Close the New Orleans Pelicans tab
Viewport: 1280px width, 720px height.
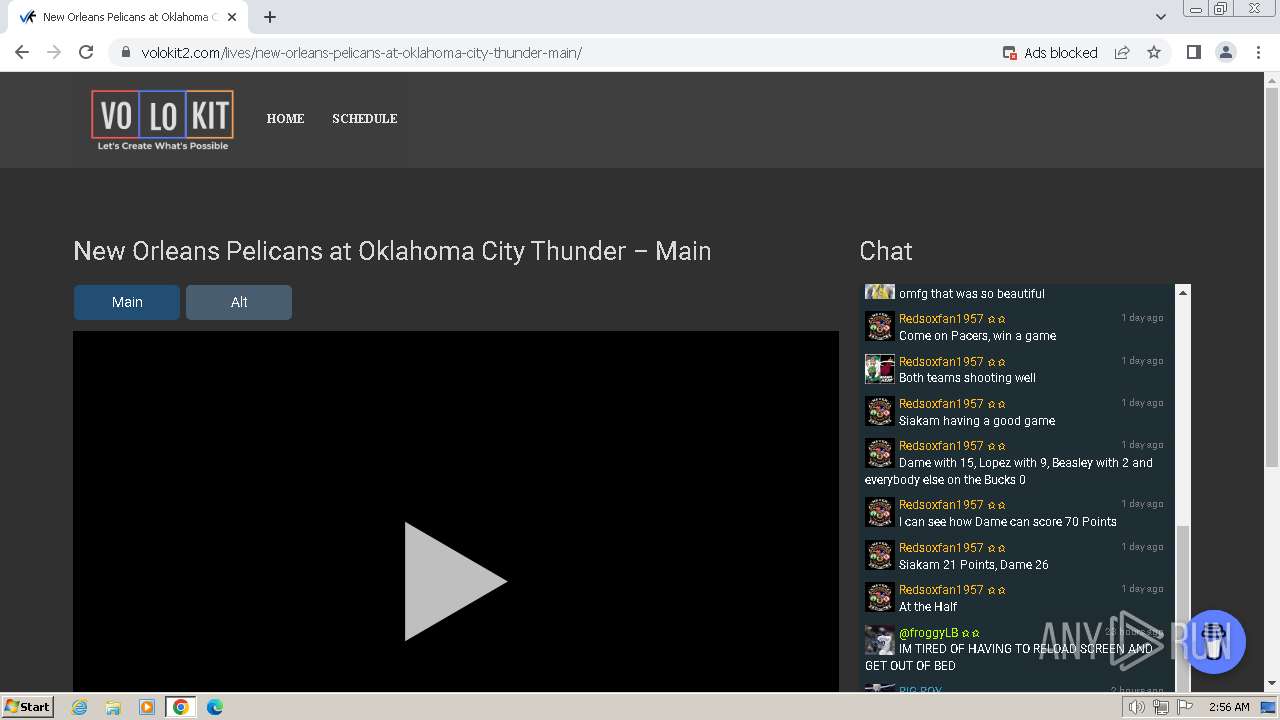(232, 17)
